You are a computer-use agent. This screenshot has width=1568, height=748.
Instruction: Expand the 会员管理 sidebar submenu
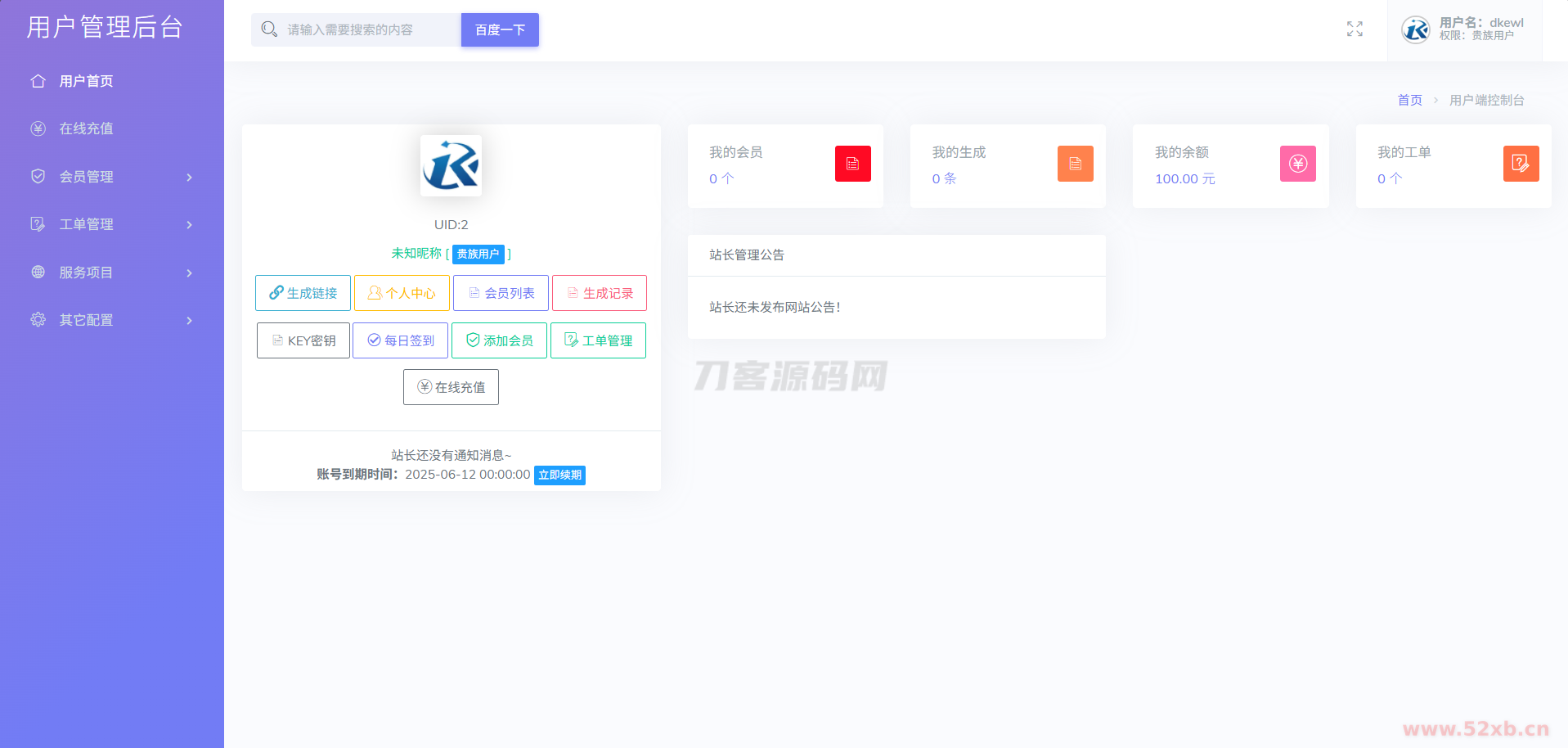[112, 177]
